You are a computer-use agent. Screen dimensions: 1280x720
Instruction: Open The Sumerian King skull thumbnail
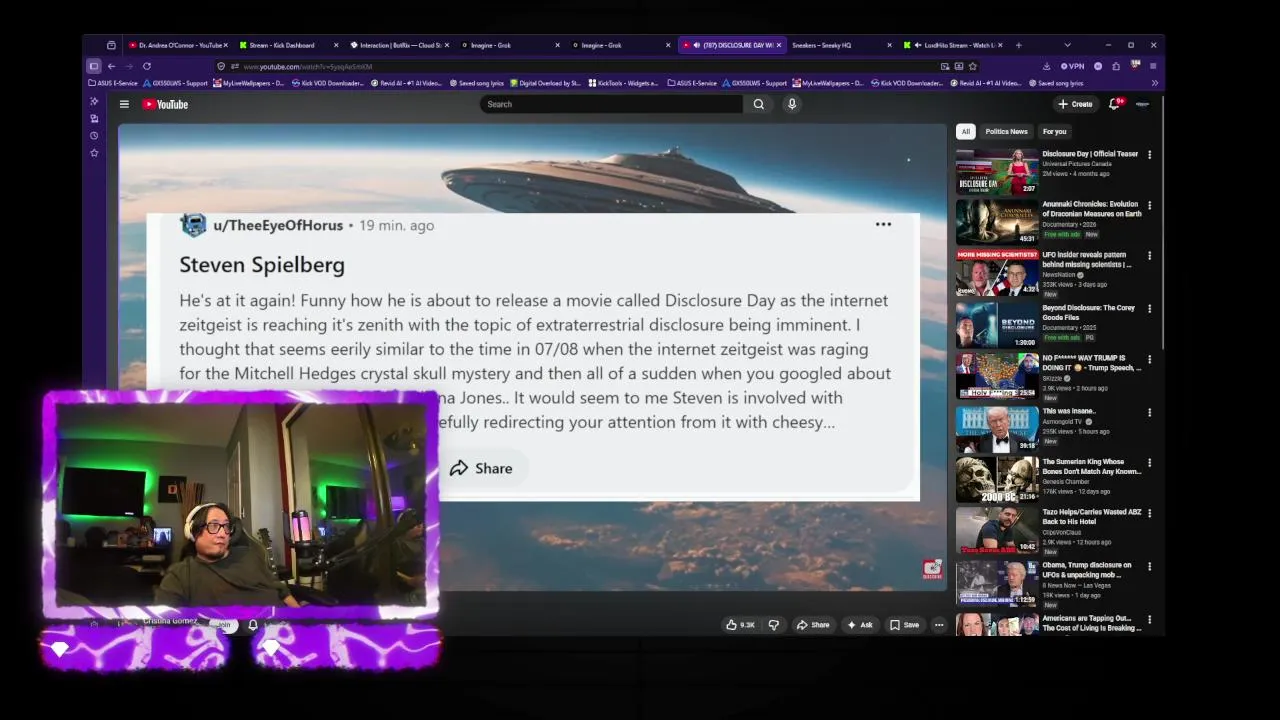tap(997, 479)
